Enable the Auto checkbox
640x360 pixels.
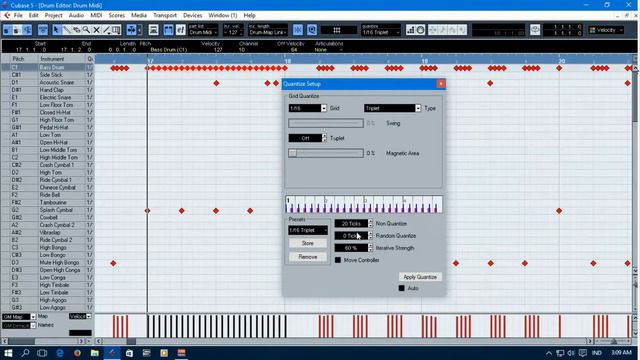402,288
